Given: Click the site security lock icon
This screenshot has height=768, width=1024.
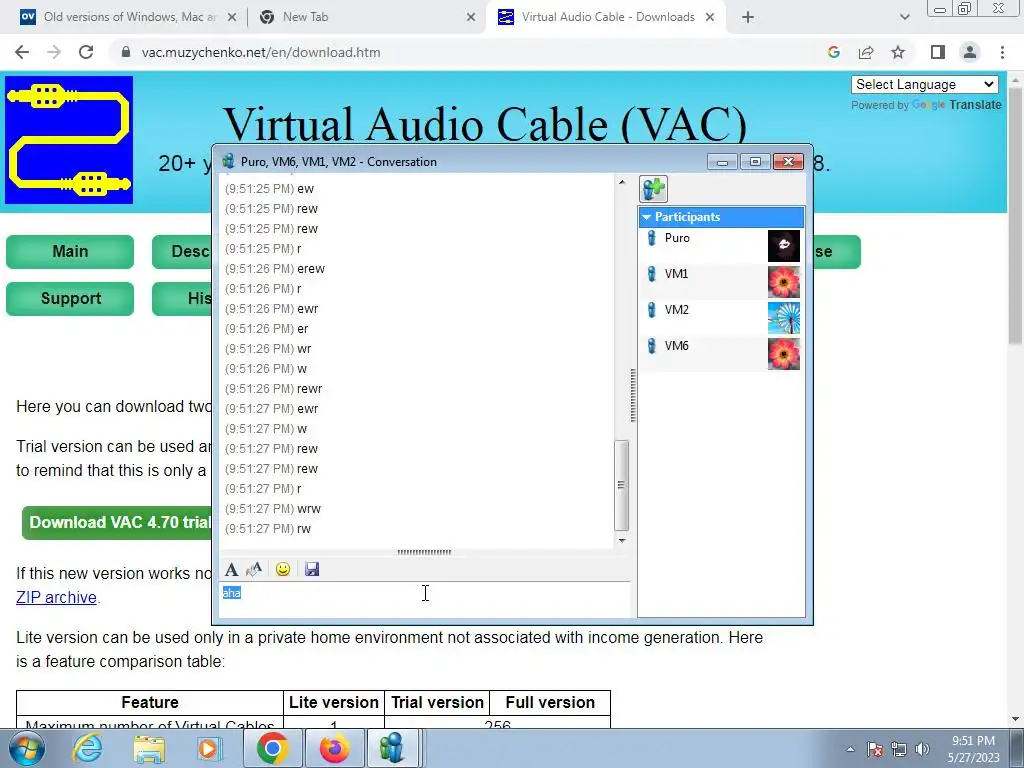Looking at the screenshot, I should point(126,52).
